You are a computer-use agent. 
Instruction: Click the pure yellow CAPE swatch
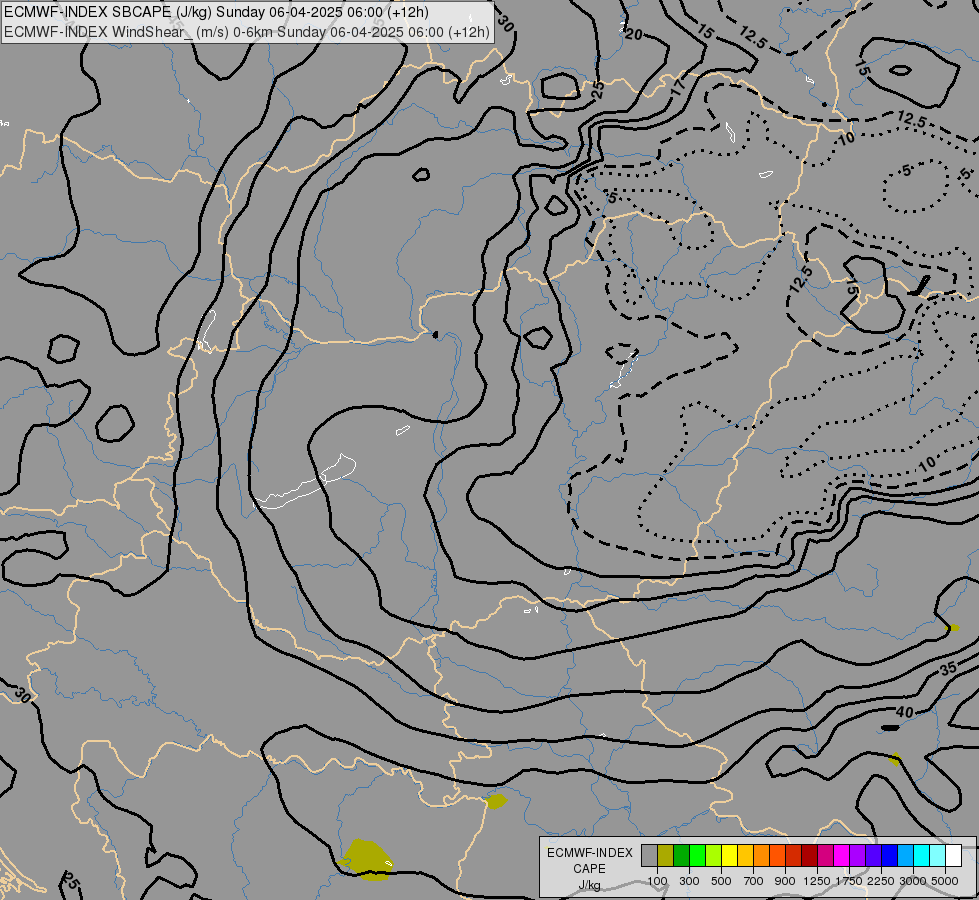[729, 855]
